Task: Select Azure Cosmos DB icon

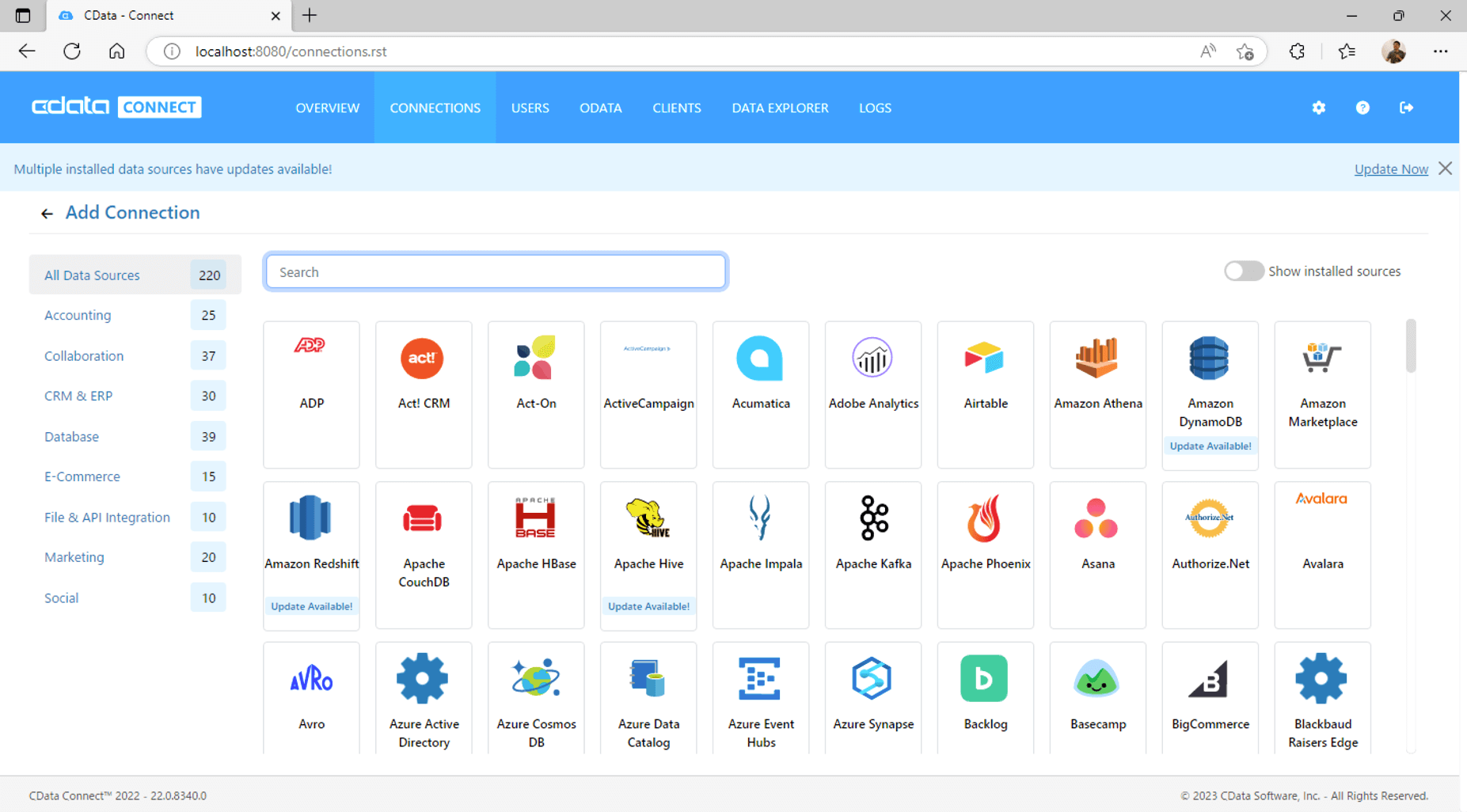Action: click(535, 678)
